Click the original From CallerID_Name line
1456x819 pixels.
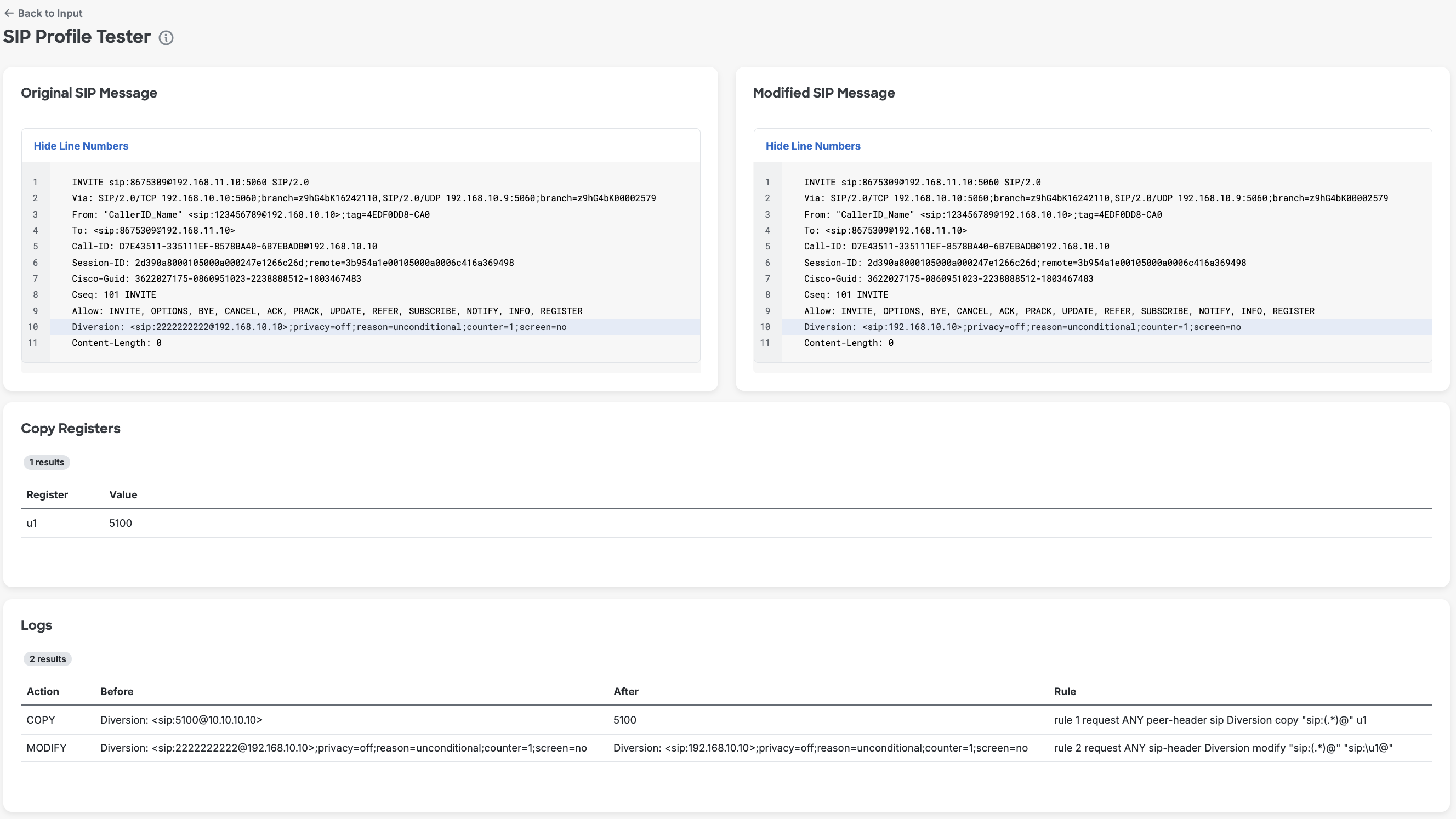coord(251,214)
